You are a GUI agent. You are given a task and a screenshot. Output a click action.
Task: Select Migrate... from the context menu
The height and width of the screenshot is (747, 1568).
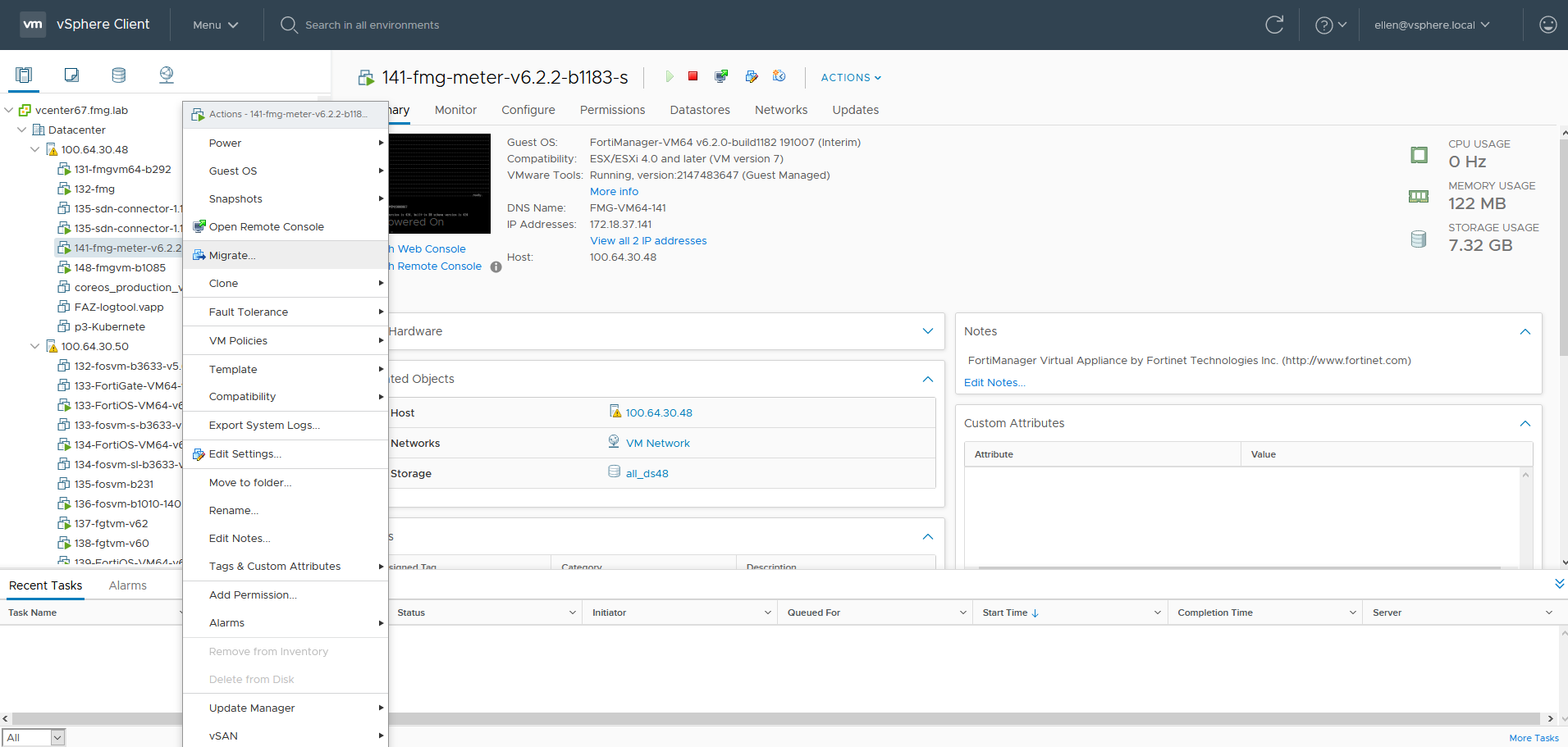click(232, 255)
